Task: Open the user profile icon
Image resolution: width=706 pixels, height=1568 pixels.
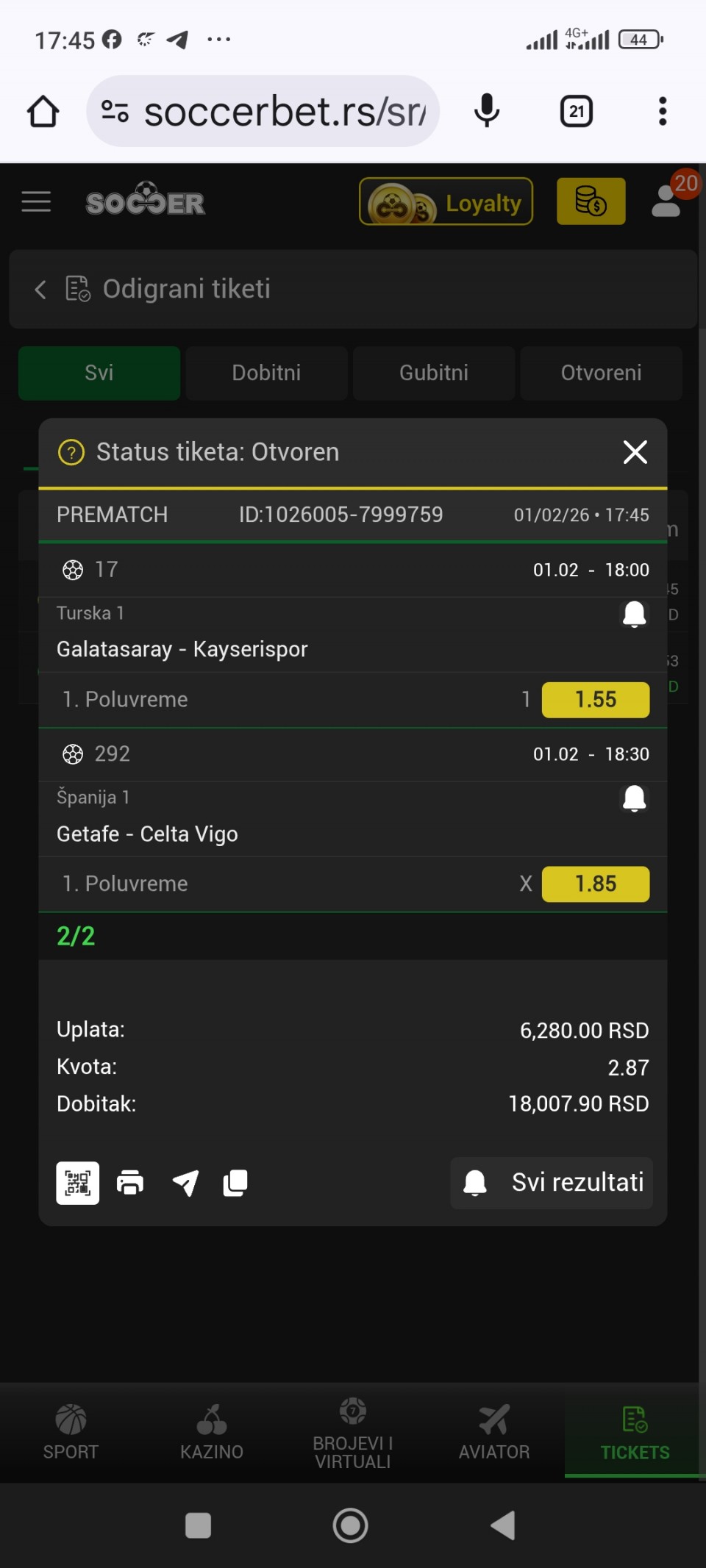Action: [666, 201]
